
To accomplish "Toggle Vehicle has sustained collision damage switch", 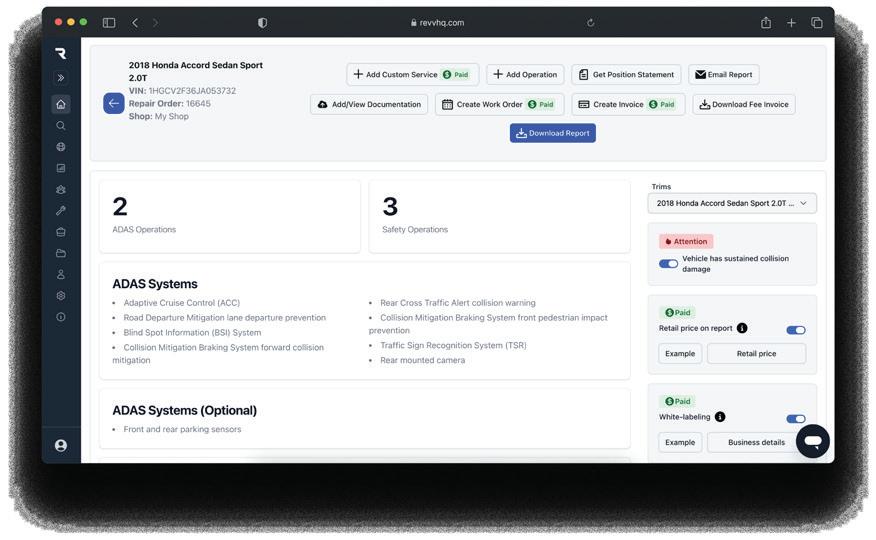I will tap(668, 264).
